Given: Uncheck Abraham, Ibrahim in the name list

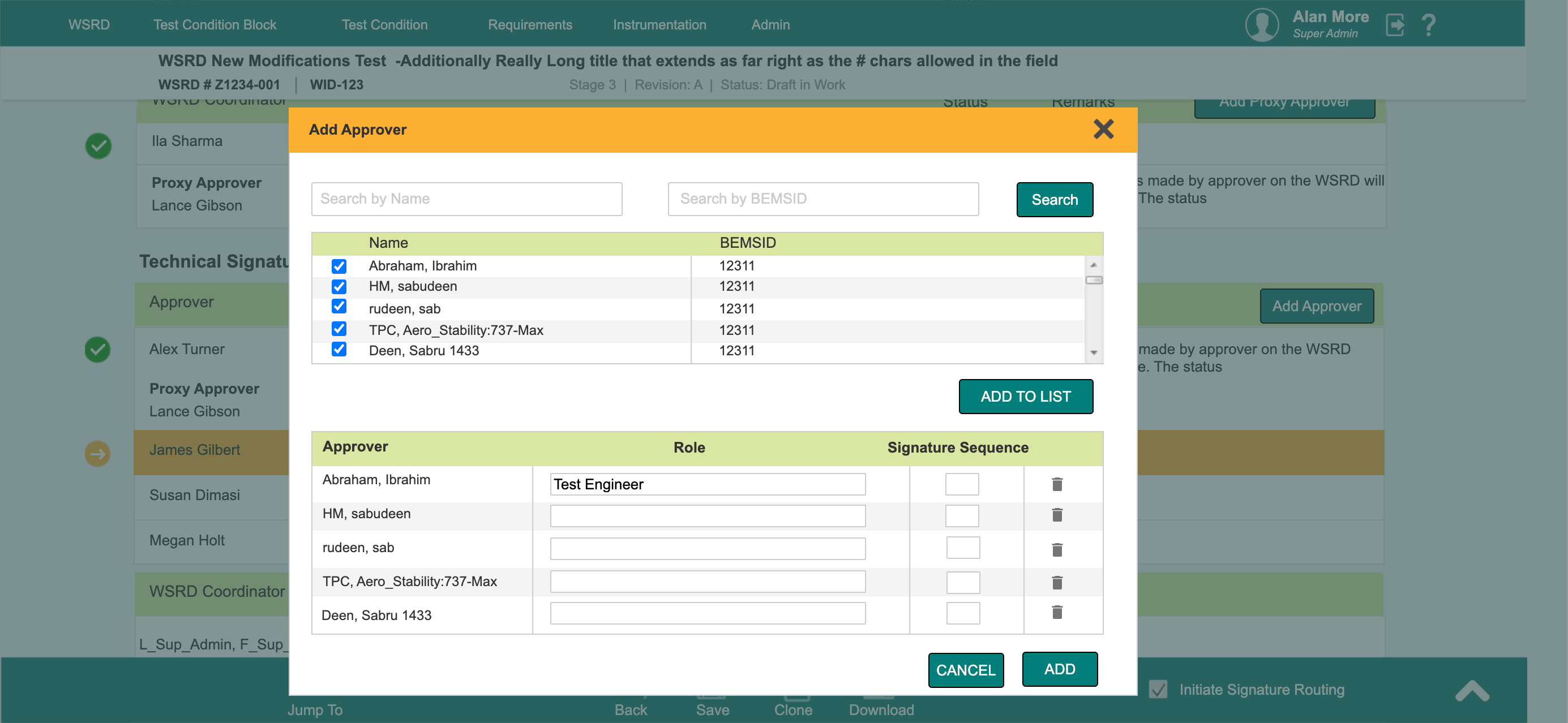Looking at the screenshot, I should [x=339, y=266].
